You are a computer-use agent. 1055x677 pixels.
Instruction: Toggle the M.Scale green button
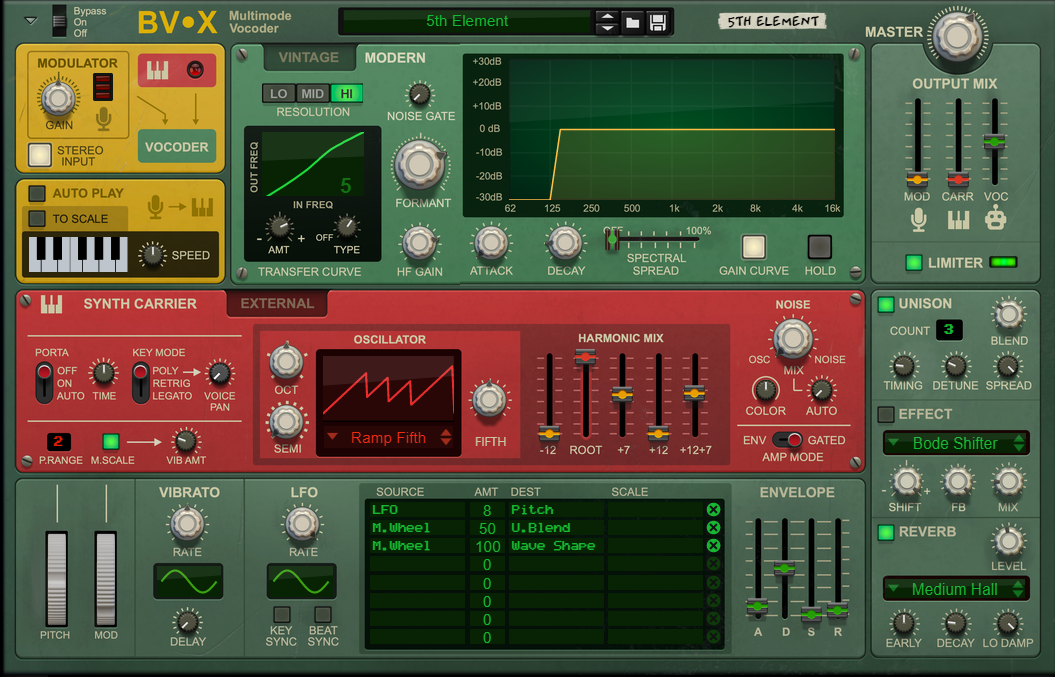pyautogui.click(x=111, y=441)
